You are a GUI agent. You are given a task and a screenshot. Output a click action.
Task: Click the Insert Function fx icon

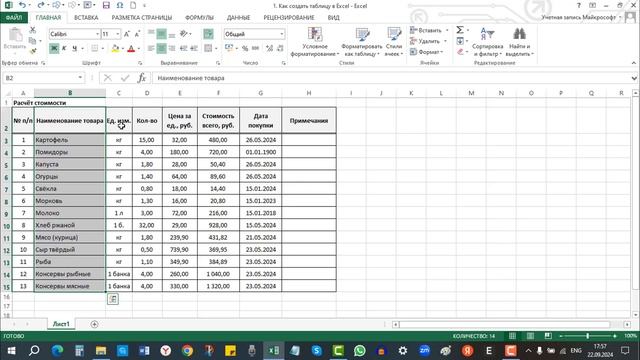click(142, 78)
